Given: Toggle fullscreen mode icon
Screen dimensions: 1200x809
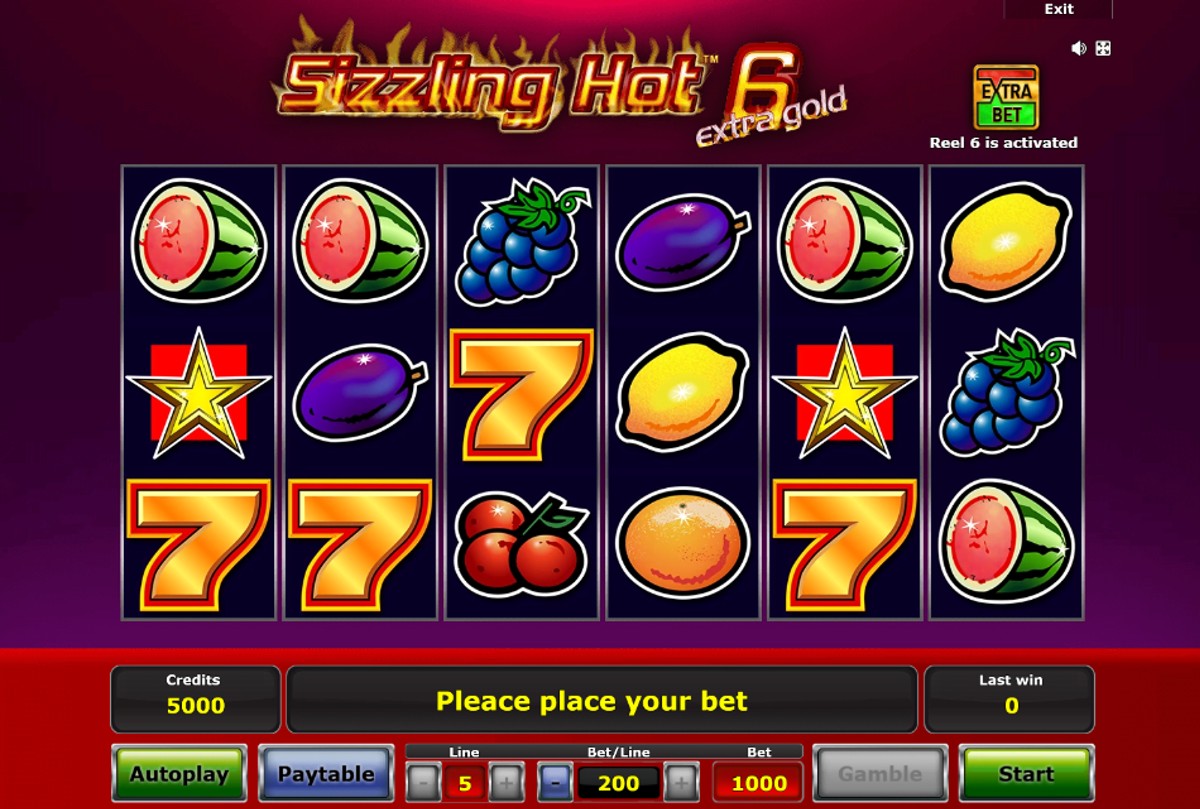Looking at the screenshot, I should [x=1103, y=48].
